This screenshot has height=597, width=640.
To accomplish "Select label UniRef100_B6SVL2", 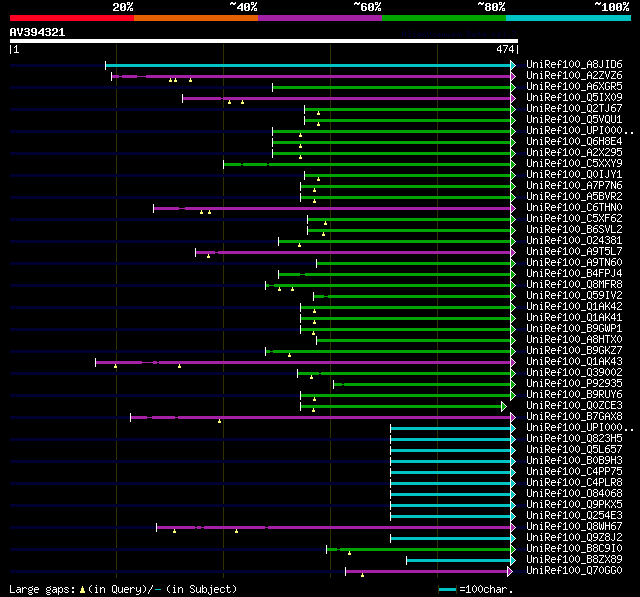I will (x=574, y=230).
